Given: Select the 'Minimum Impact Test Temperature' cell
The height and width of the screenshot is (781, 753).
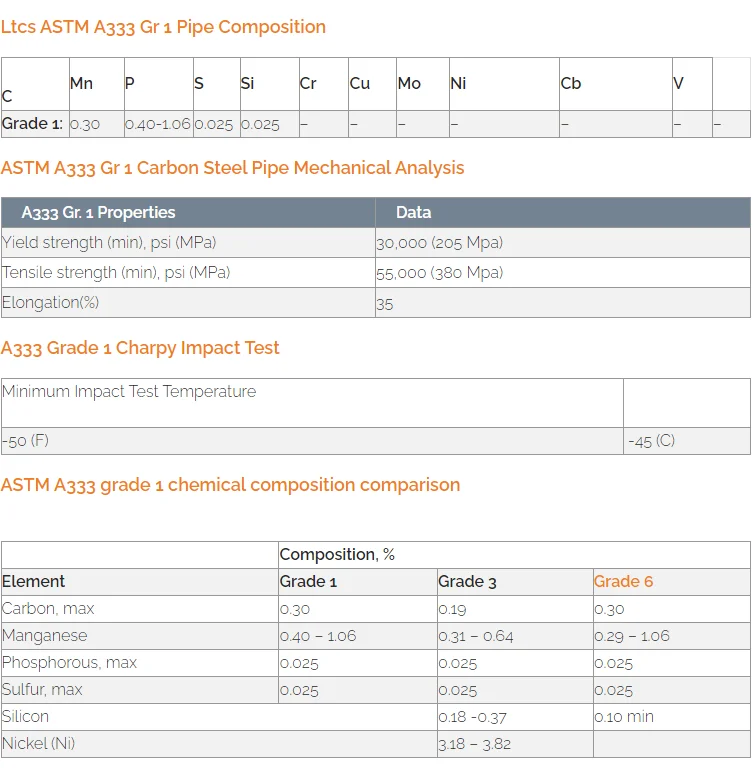Looking at the screenshot, I should [x=129, y=392].
